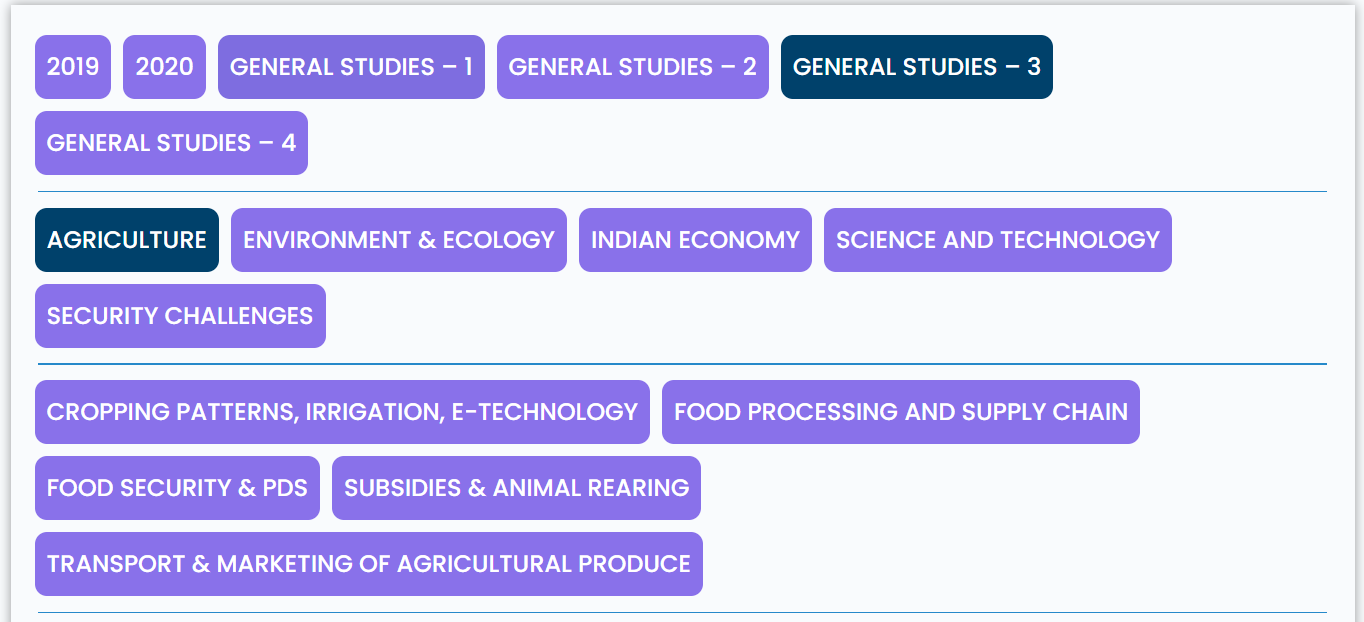Select the 2020 year filter

pos(164,67)
